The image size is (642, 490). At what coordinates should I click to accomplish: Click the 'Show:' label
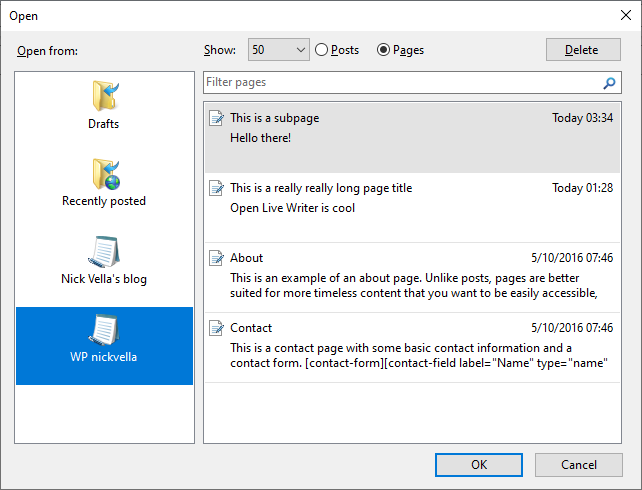point(220,50)
